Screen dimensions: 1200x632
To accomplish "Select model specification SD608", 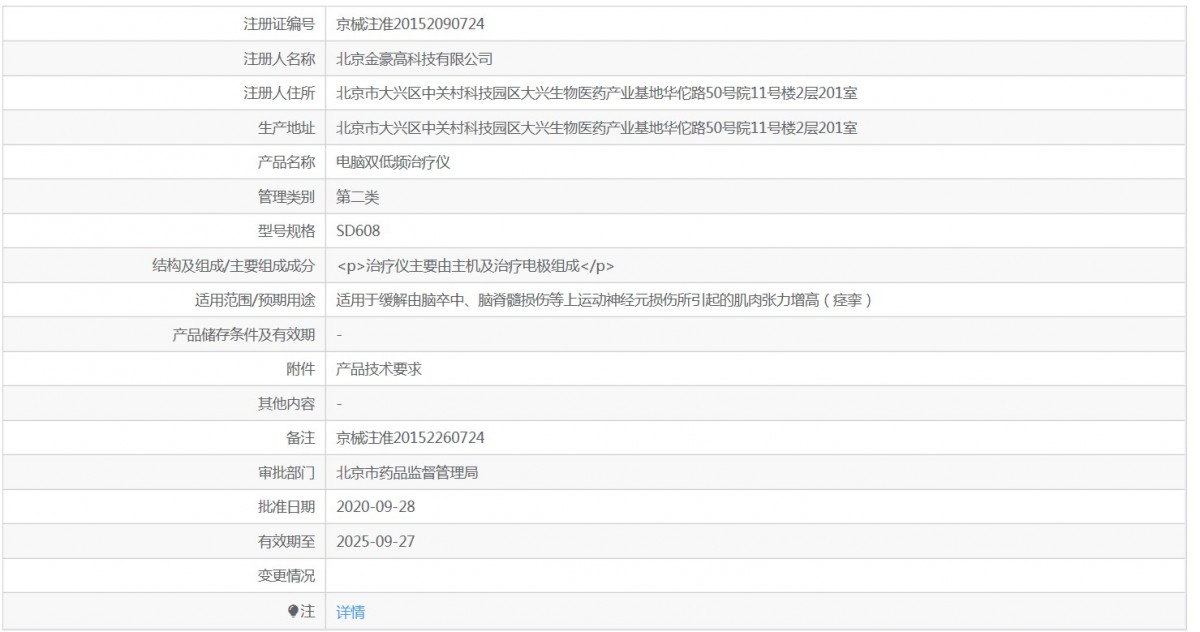I will [x=358, y=231].
